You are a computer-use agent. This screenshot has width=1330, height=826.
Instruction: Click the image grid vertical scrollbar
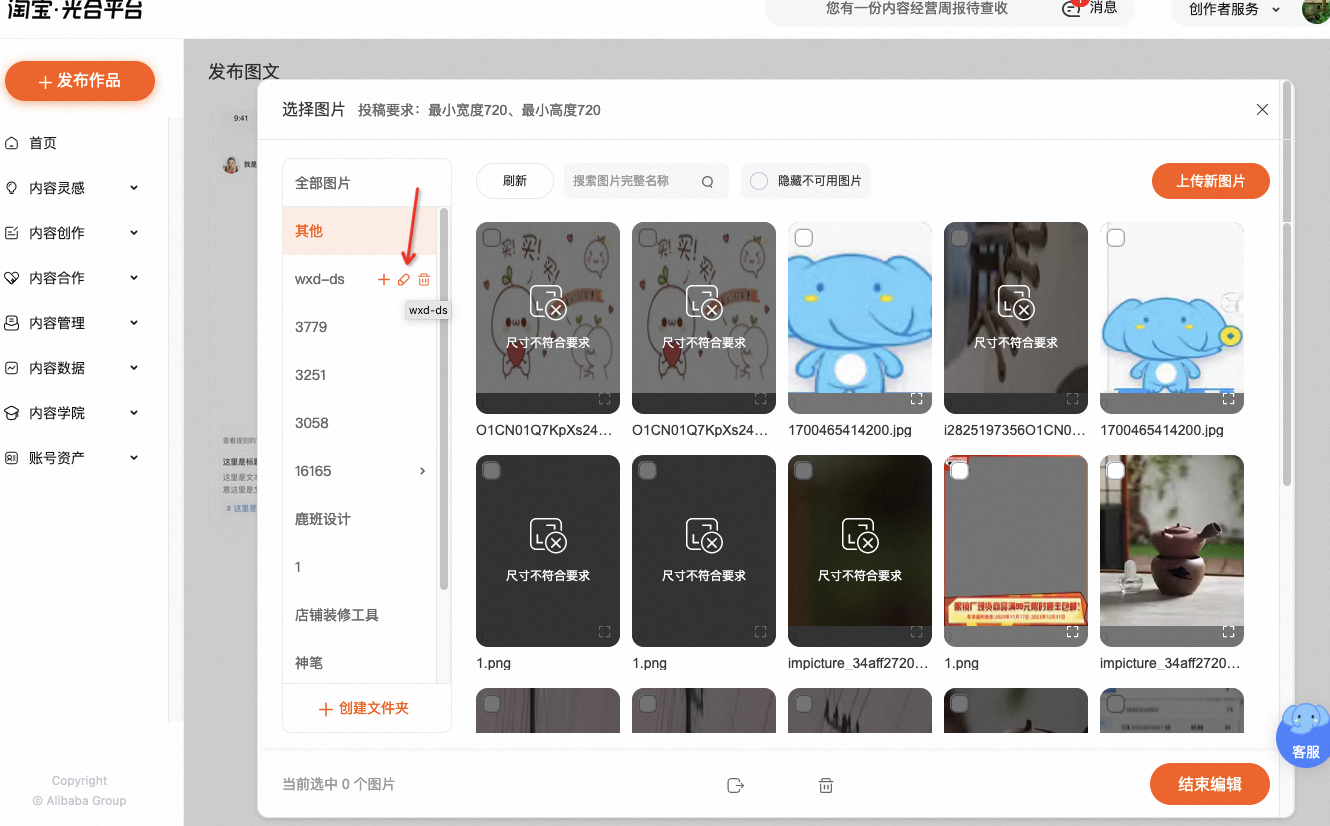pos(1286,355)
